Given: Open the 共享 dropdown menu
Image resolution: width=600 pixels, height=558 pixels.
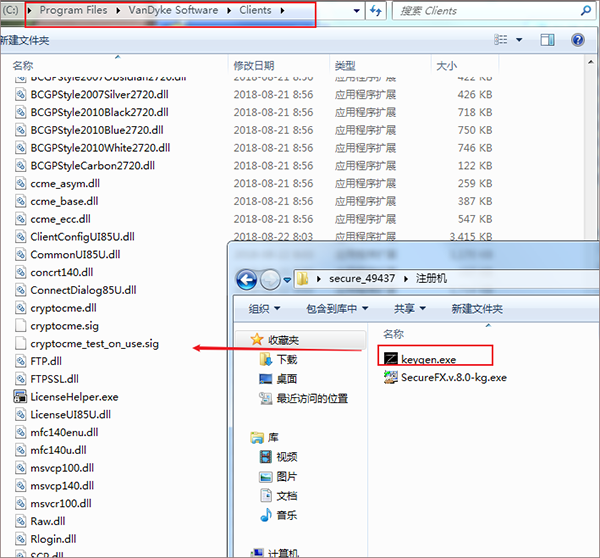Looking at the screenshot, I should 410,308.
